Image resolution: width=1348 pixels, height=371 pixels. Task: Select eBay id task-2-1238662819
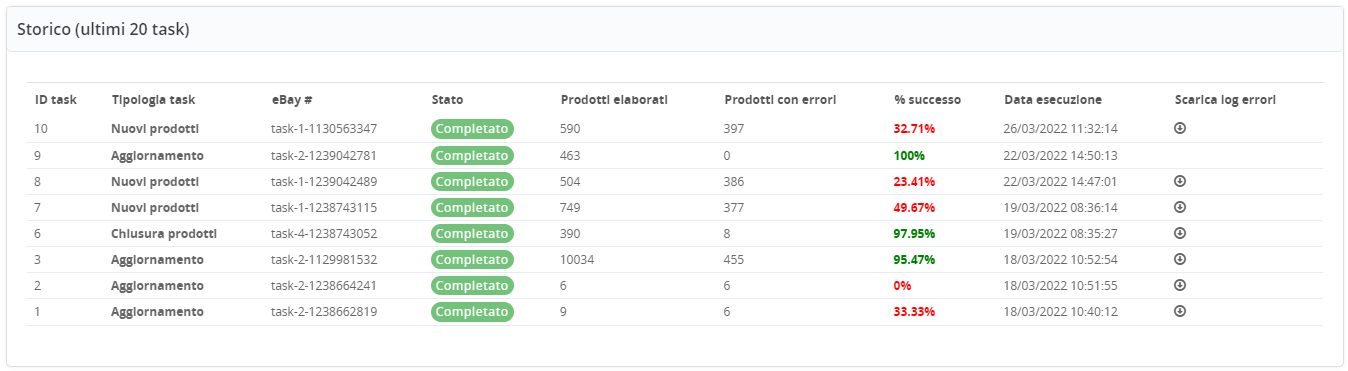[x=324, y=311]
